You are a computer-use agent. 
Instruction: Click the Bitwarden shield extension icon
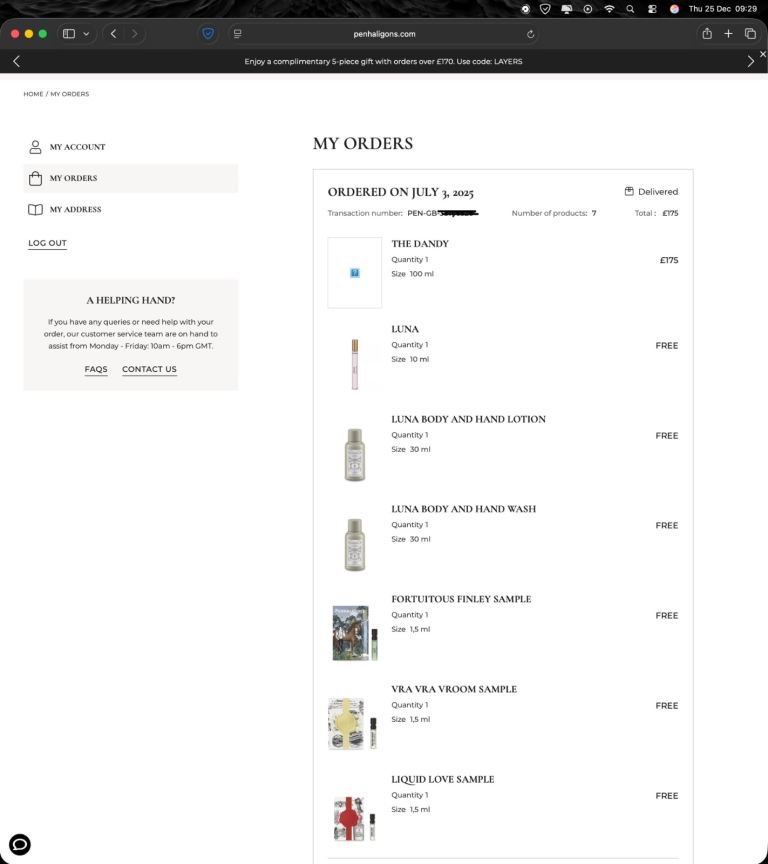[x=208, y=33]
